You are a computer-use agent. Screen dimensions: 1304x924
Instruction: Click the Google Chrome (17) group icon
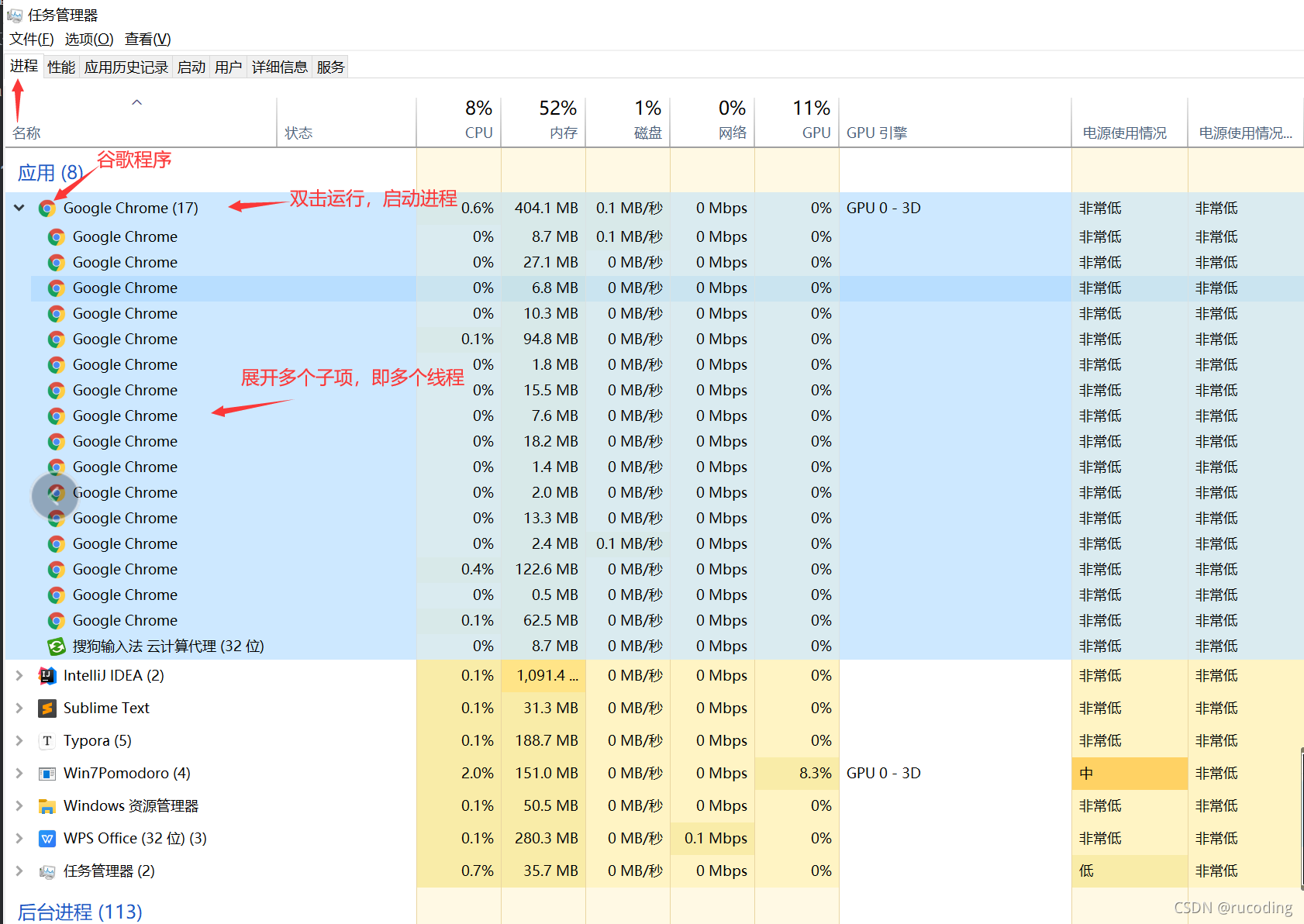pyautogui.click(x=47, y=208)
